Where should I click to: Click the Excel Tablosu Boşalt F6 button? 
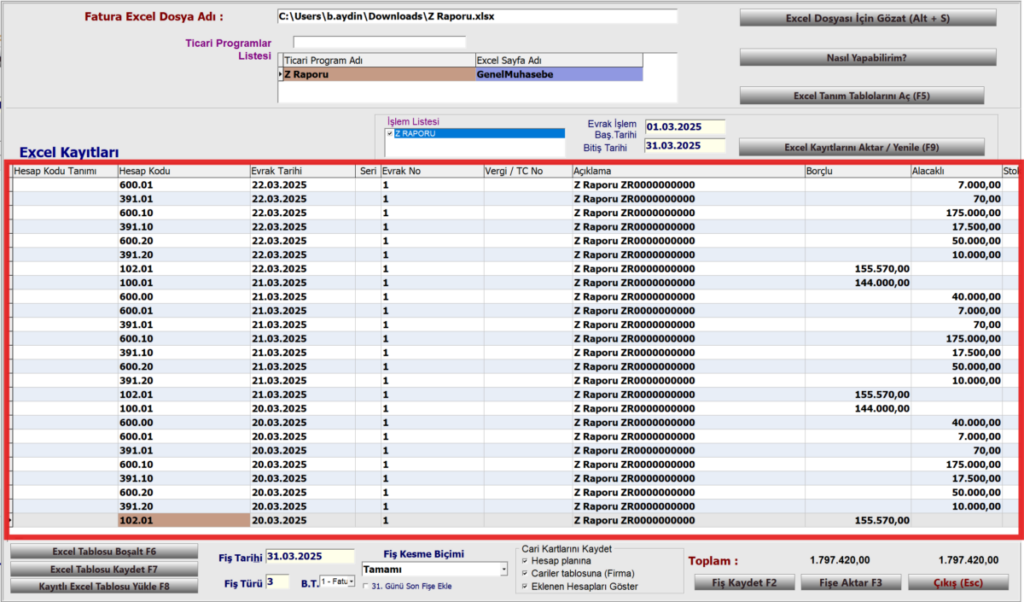(104, 552)
